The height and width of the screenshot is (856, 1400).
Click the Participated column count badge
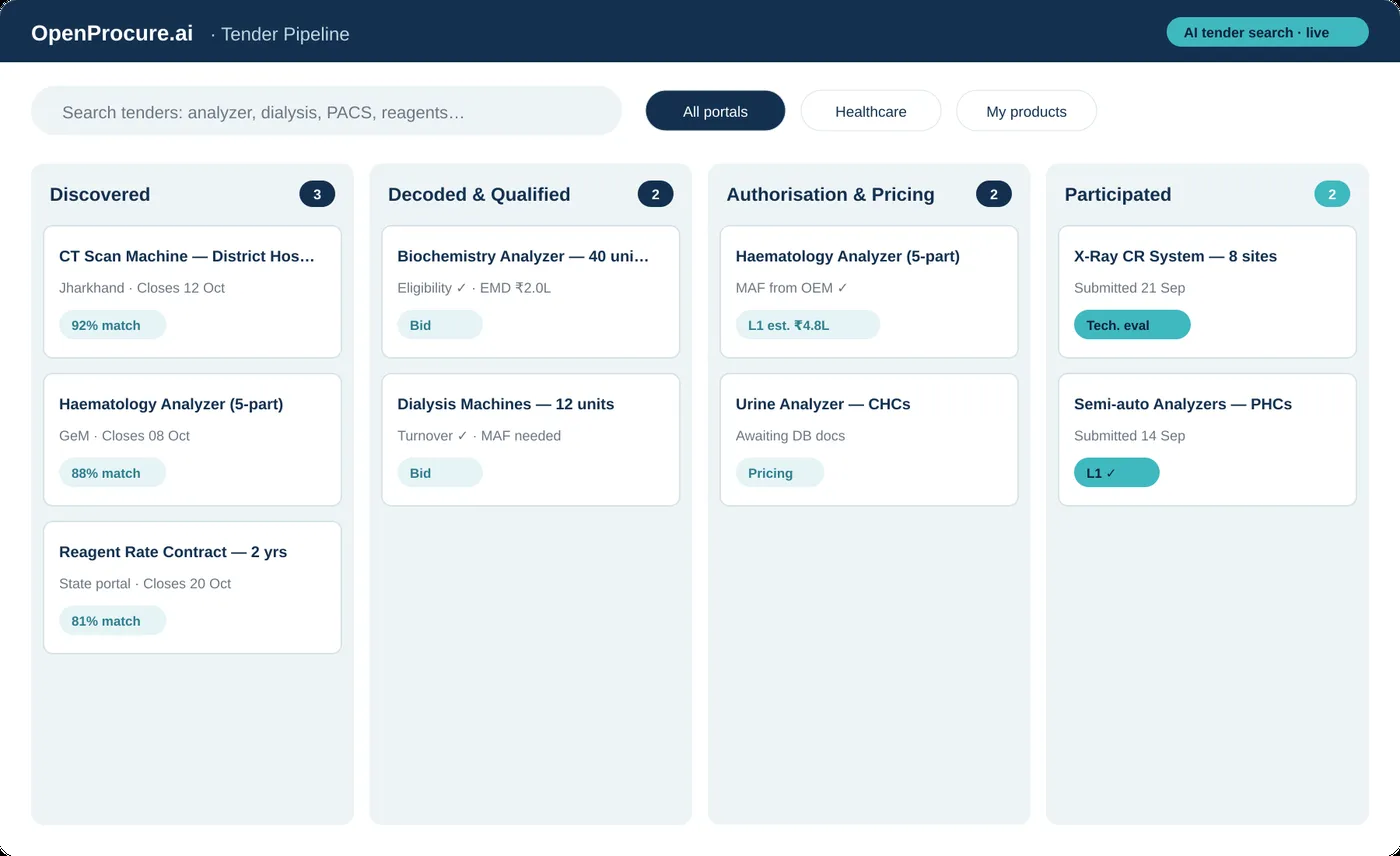pos(1332,194)
